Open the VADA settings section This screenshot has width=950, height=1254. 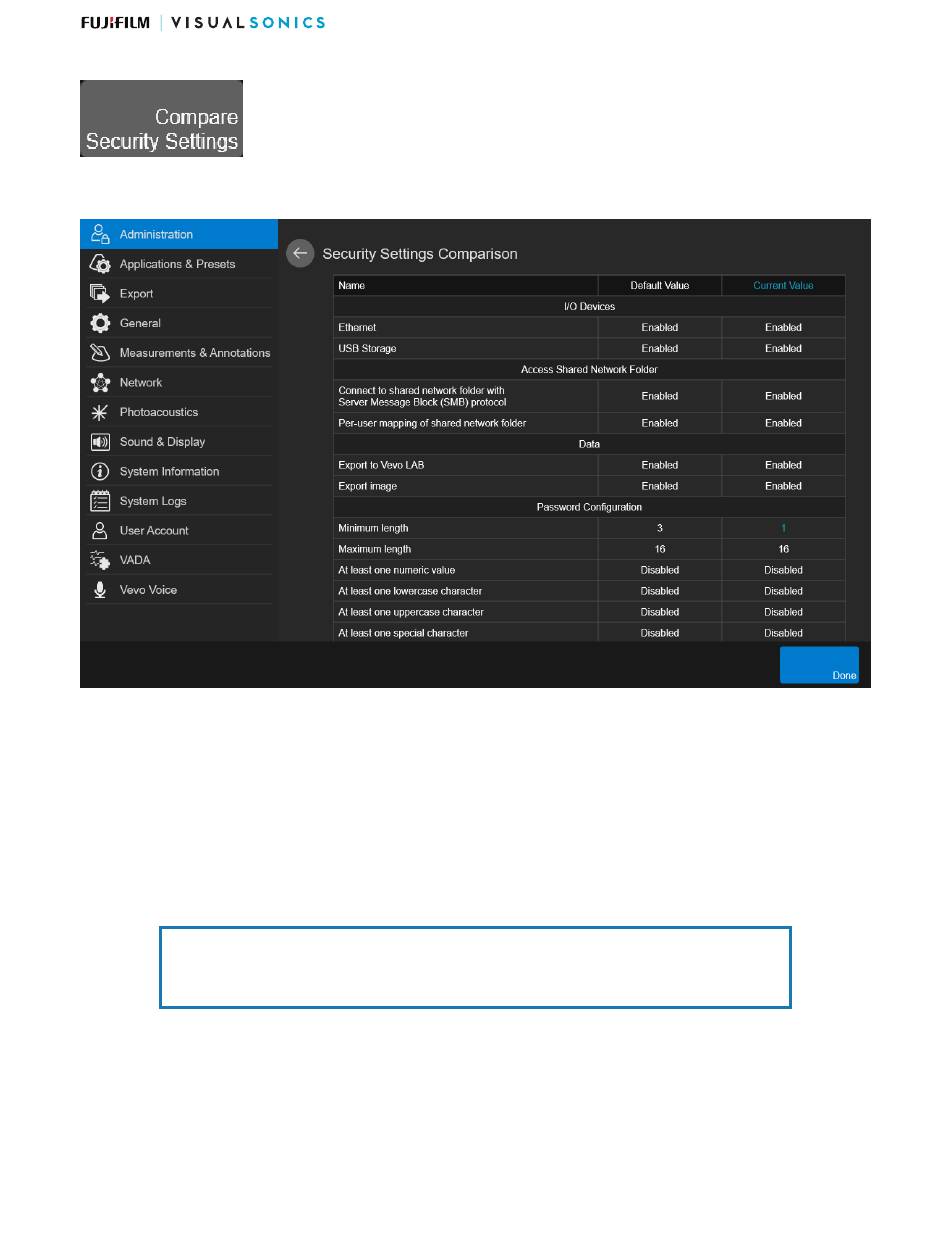[135, 560]
